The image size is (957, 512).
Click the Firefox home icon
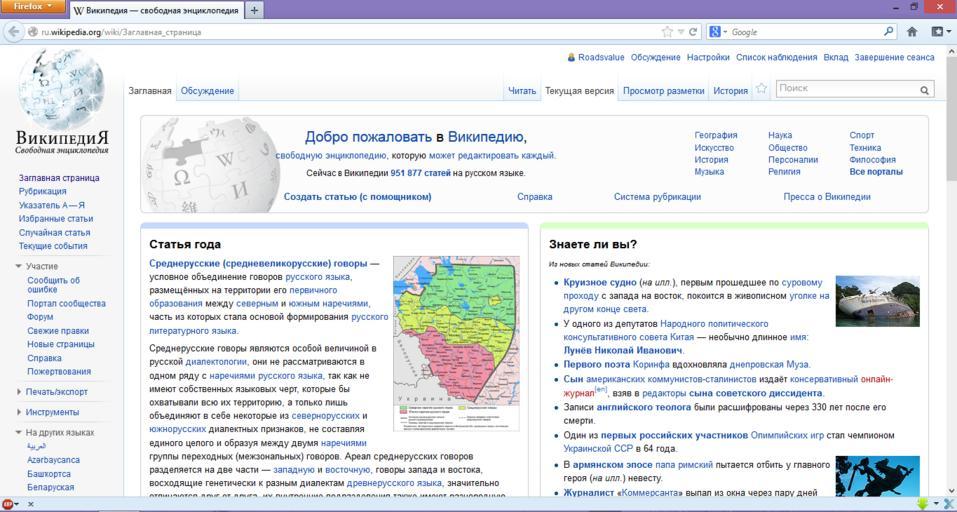(x=912, y=32)
